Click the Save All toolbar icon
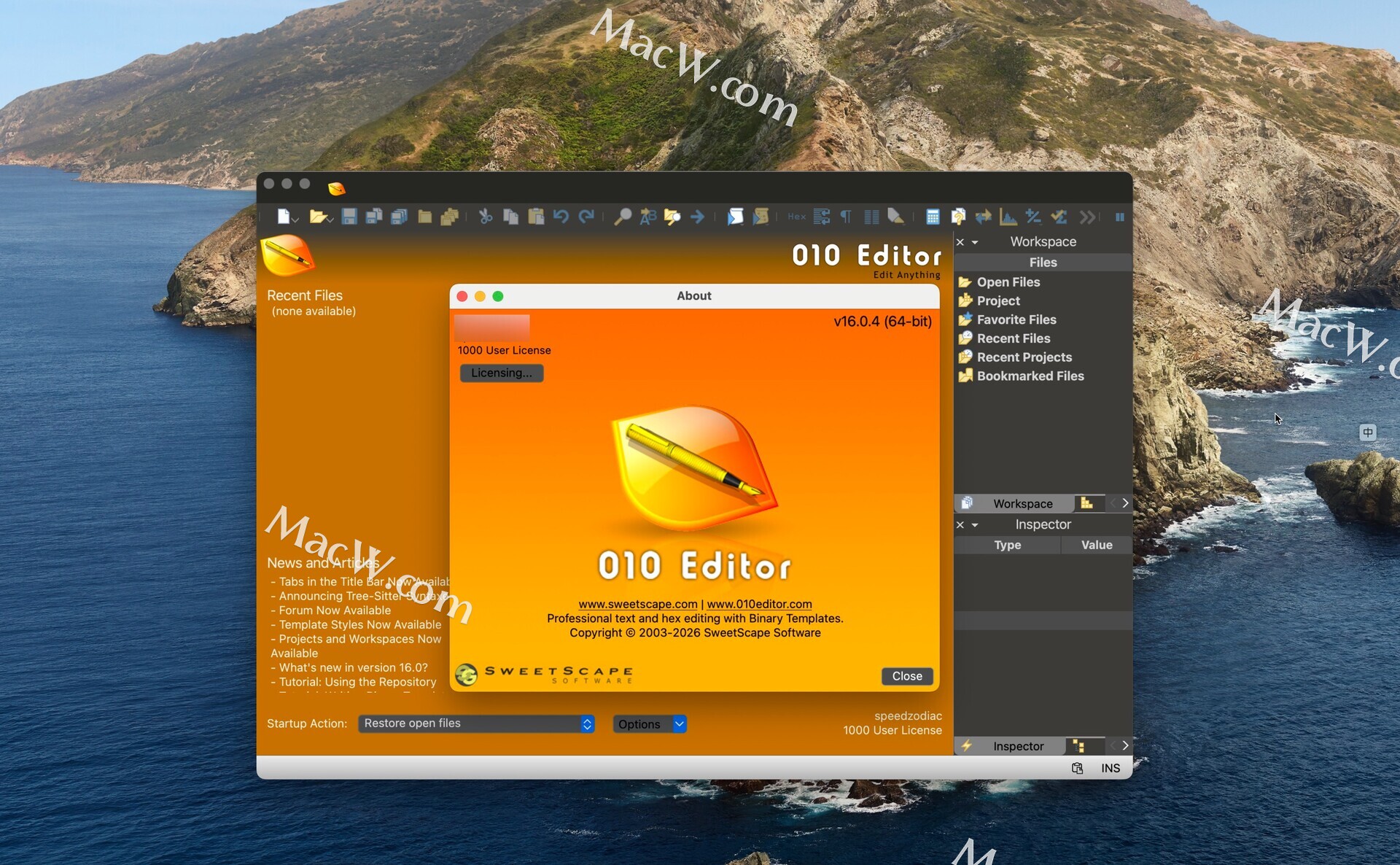Screen dimensions: 1400x865 tap(399, 217)
